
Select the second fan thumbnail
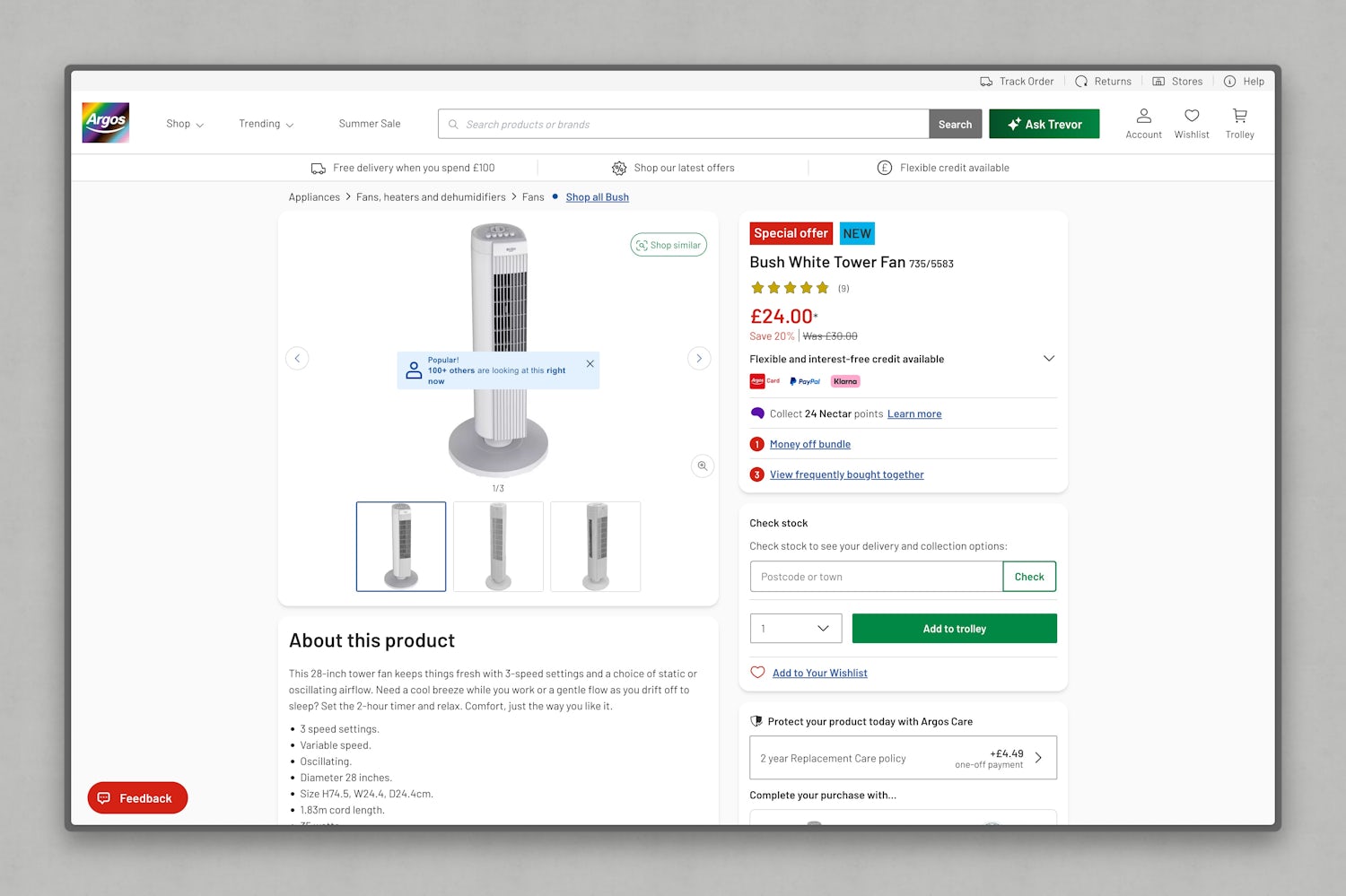[498, 546]
